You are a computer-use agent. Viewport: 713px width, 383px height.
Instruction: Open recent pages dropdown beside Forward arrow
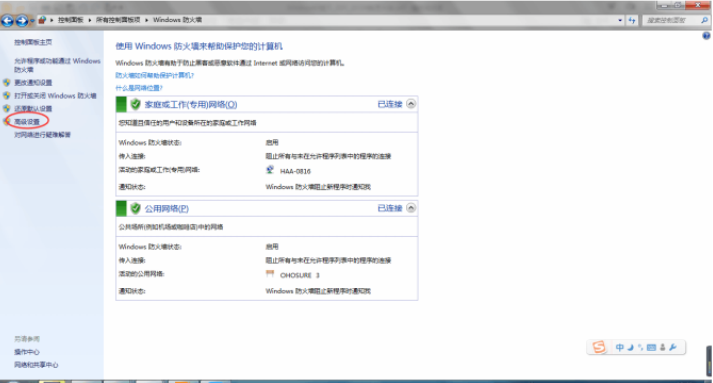[32, 21]
